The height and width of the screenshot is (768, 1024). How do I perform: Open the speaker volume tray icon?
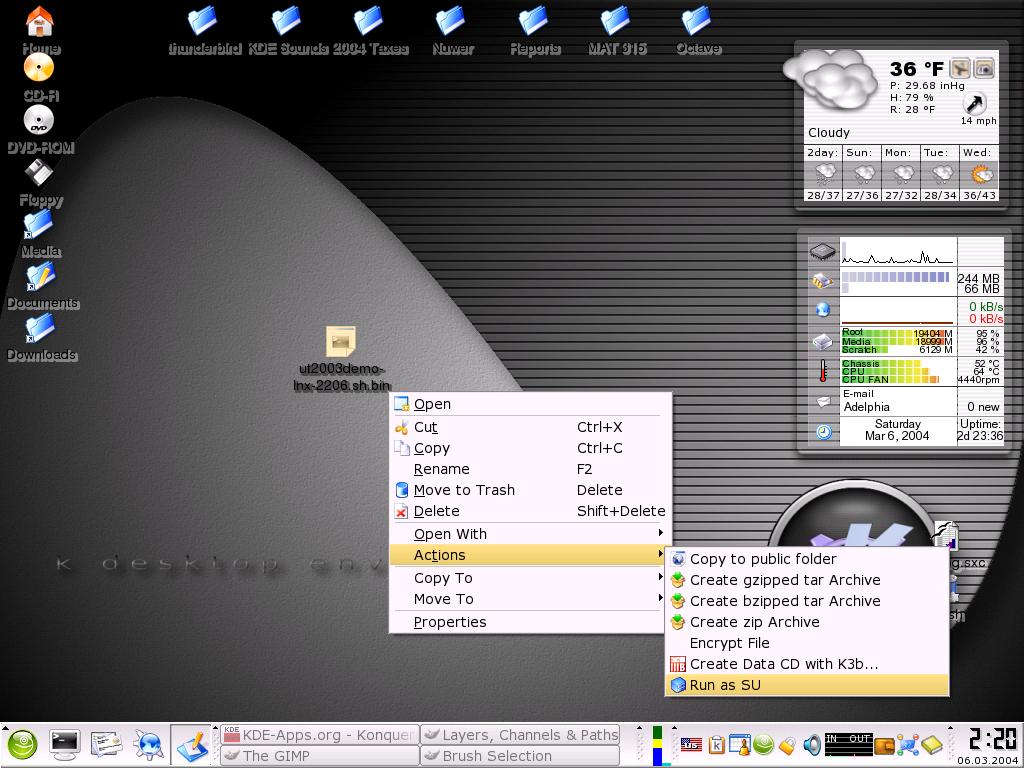click(812, 744)
